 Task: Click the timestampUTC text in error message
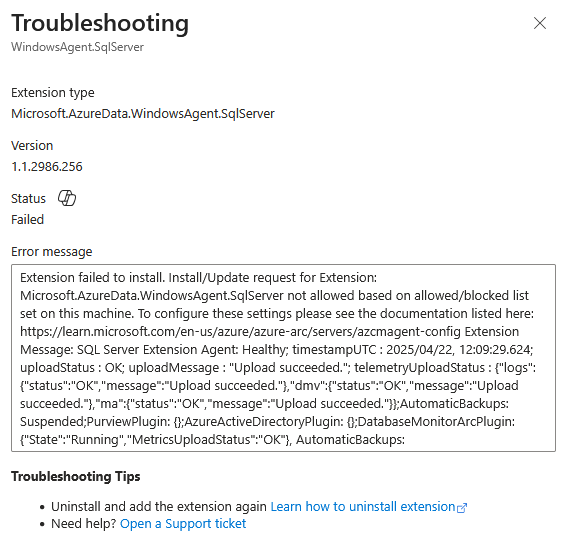[334, 350]
